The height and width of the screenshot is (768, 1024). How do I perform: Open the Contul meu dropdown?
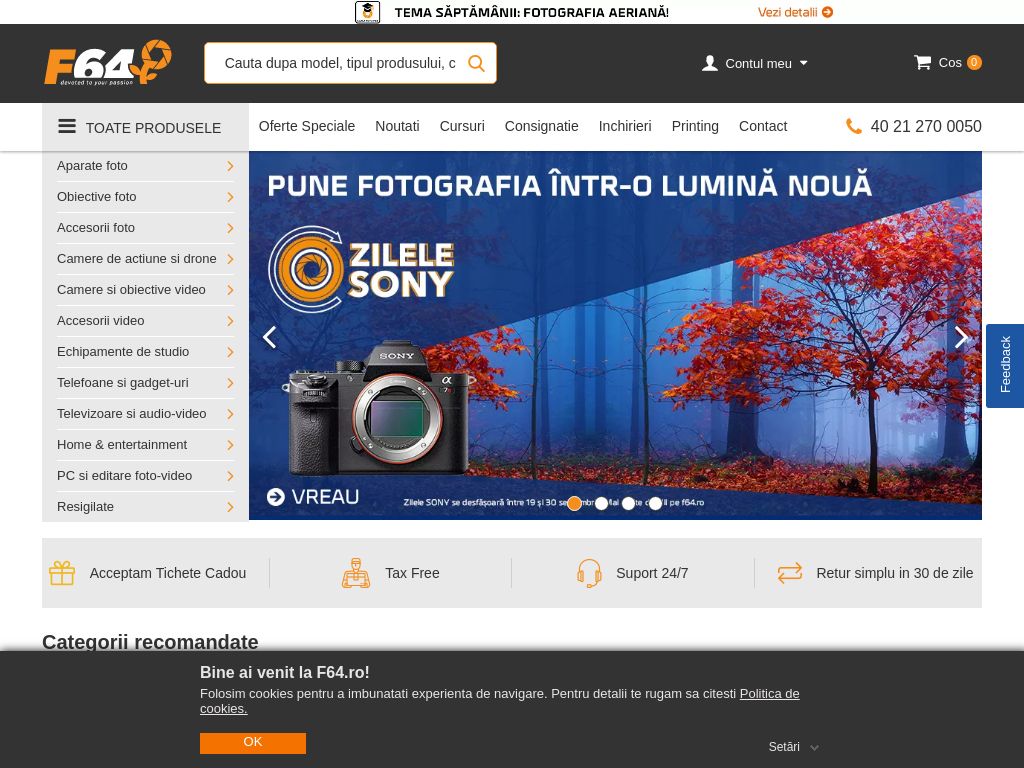[756, 63]
